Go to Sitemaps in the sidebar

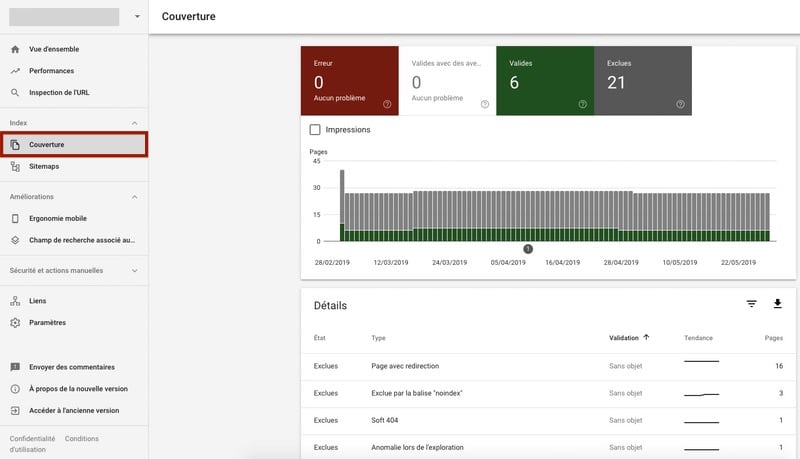44,167
